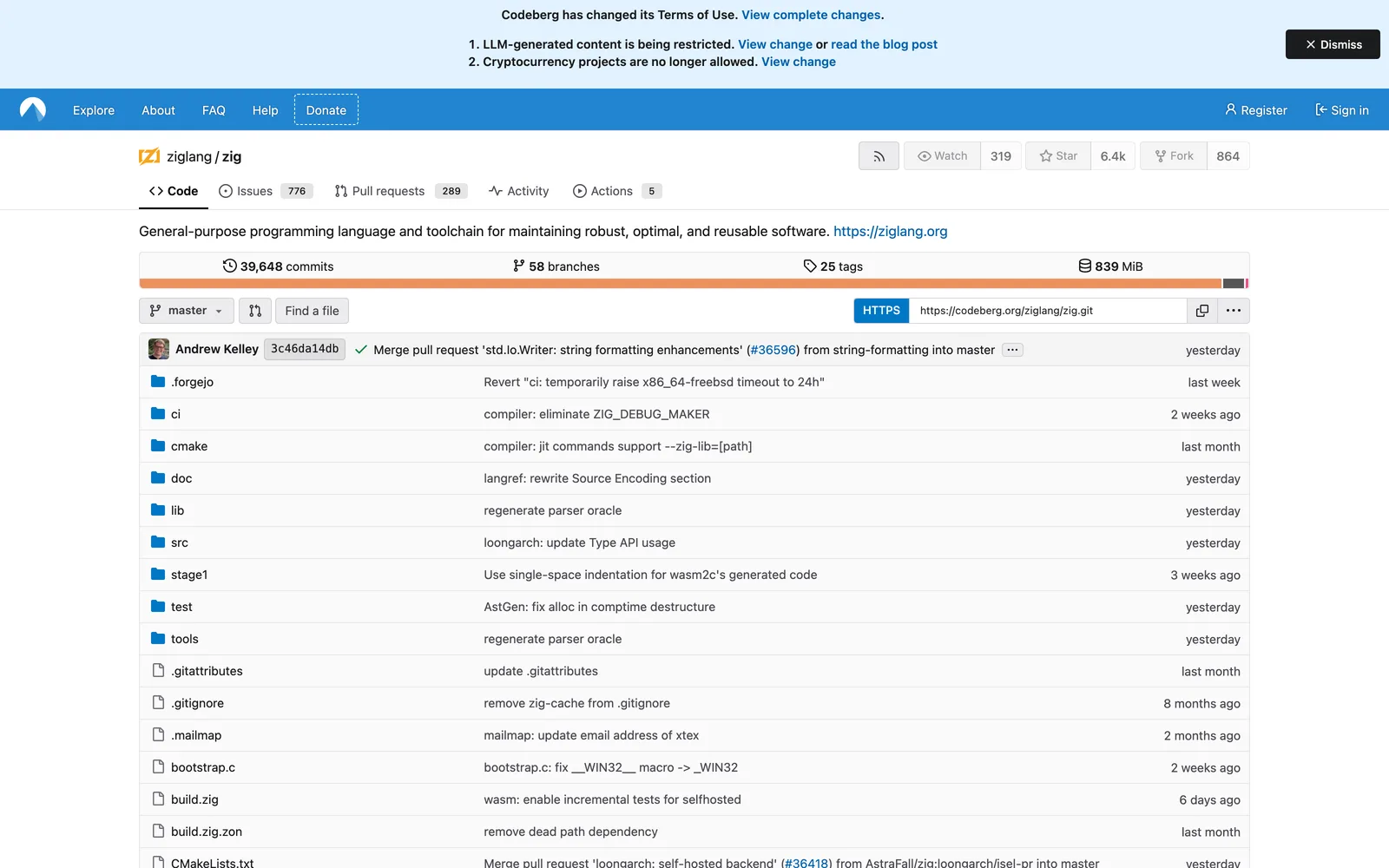Click the orange language statistics bar
The width and height of the screenshot is (1389, 868).
click(680, 284)
